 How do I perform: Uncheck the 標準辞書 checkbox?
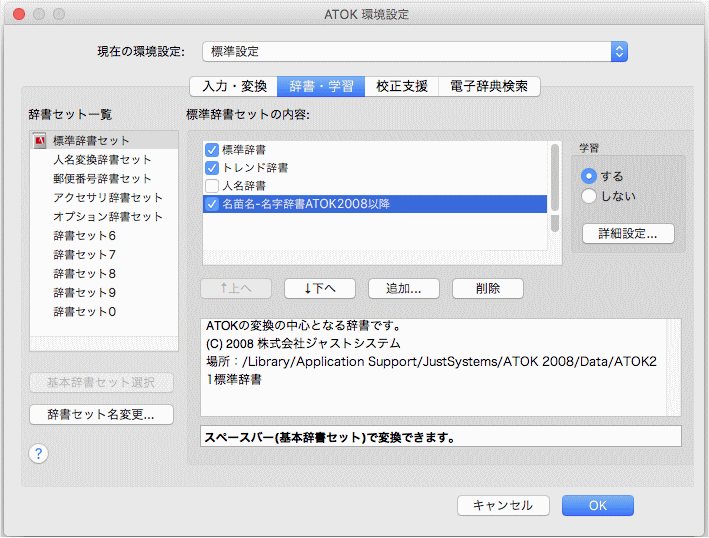(212, 150)
